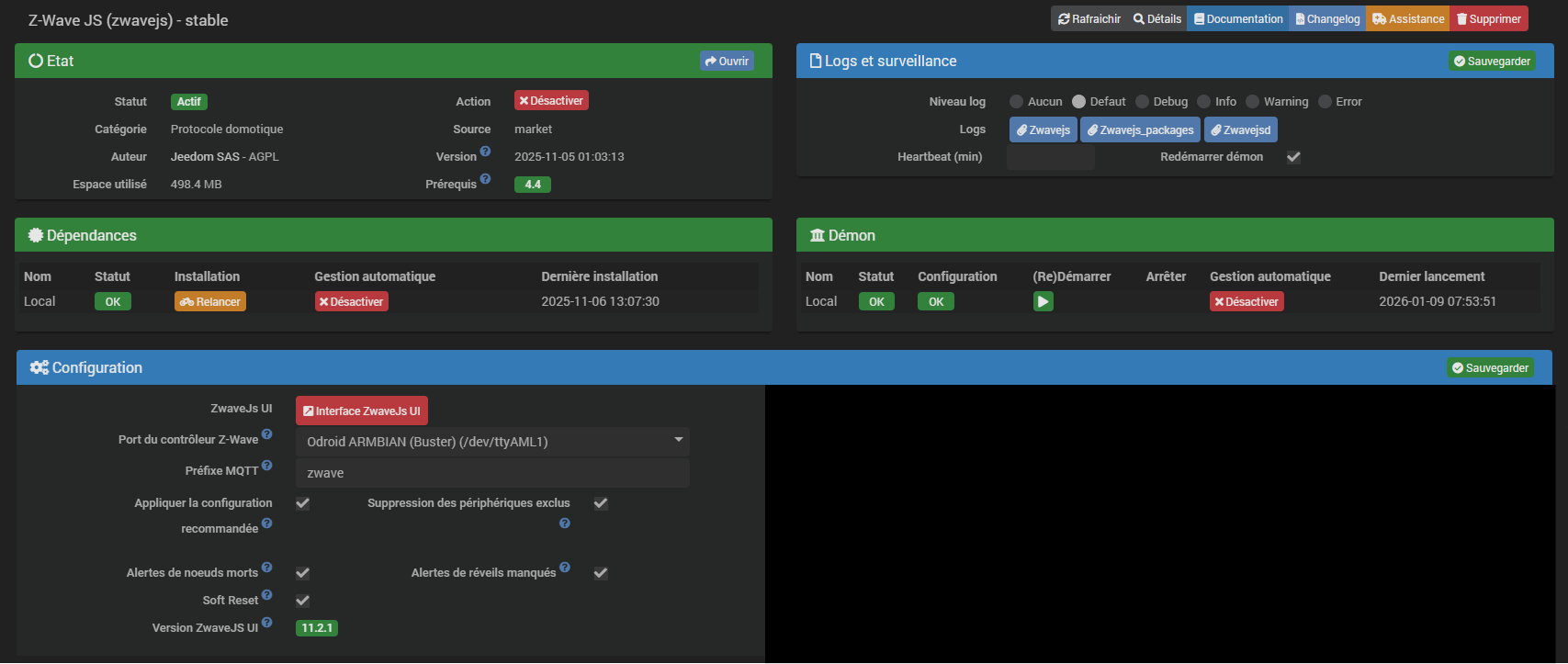Toggle Alertes de réveils manqués checkbox

tap(601, 573)
